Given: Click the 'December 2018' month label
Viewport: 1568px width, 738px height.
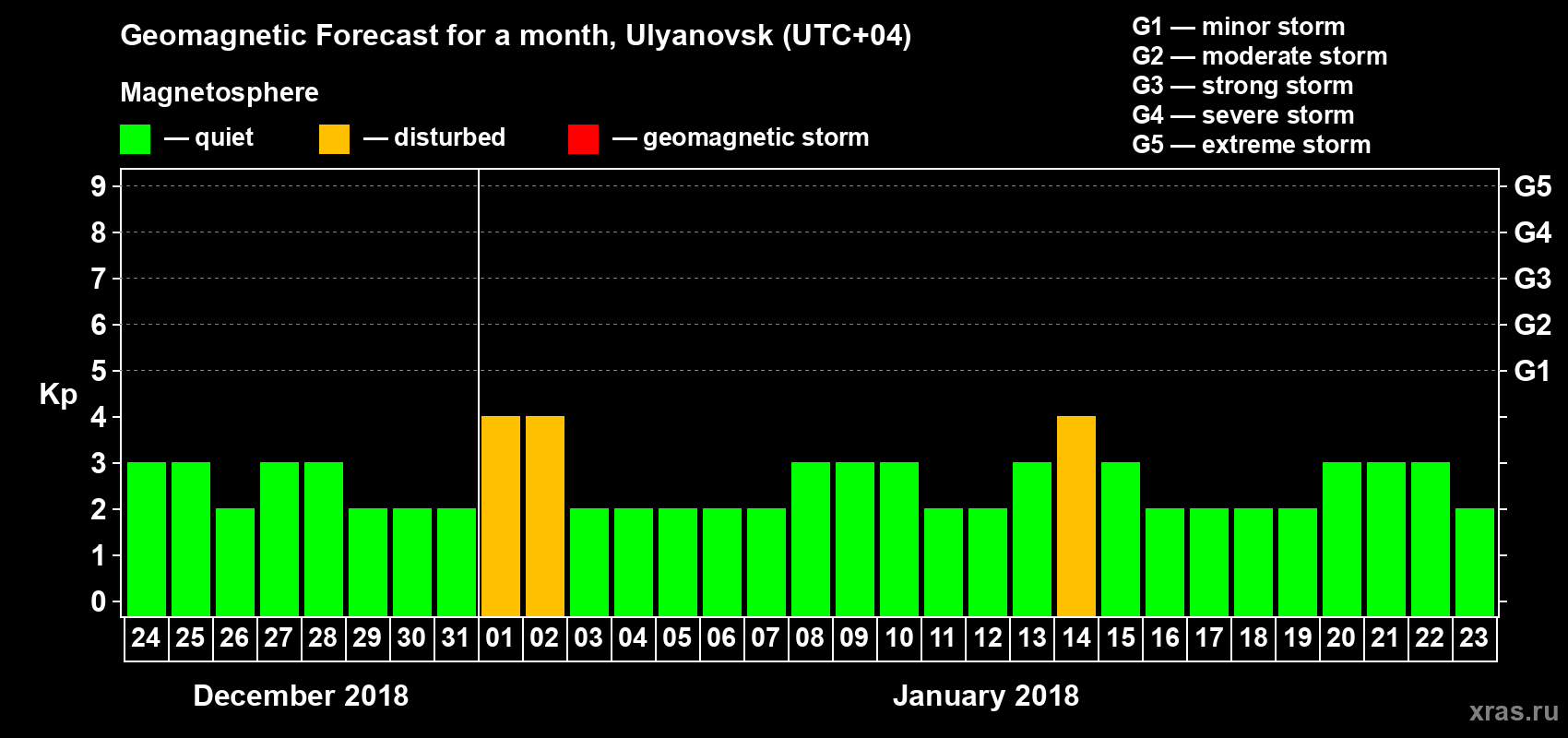Looking at the screenshot, I should coord(301,696).
